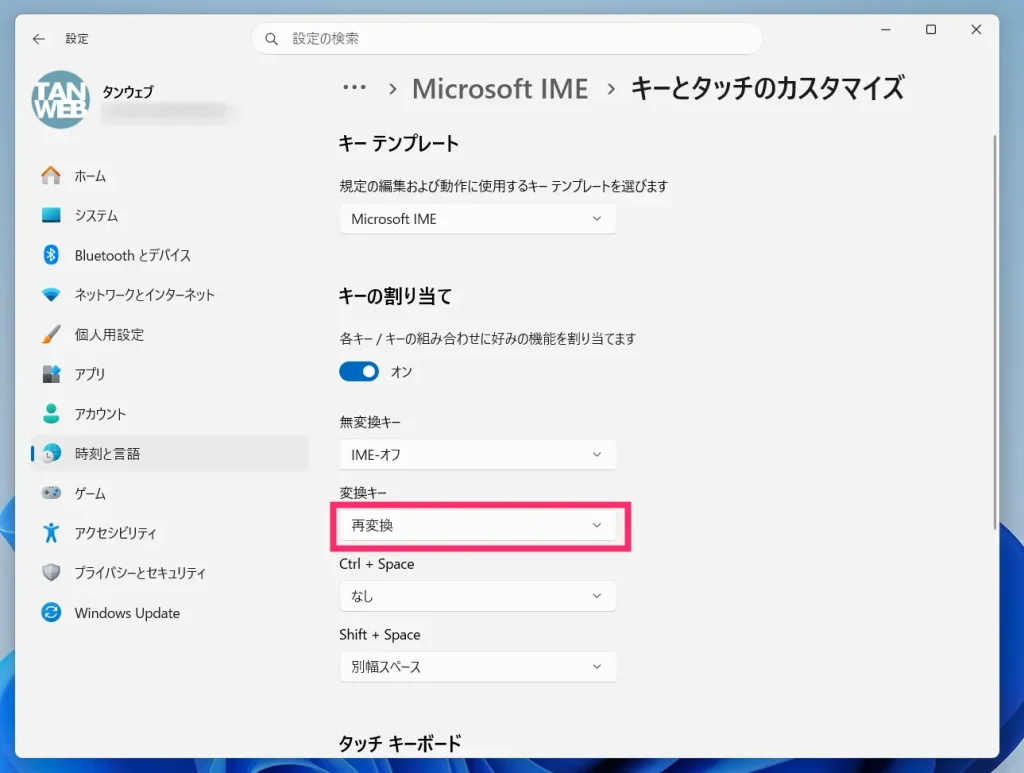The image size is (1024, 773).
Task: Click the Windows Update sync icon
Action: [51, 612]
